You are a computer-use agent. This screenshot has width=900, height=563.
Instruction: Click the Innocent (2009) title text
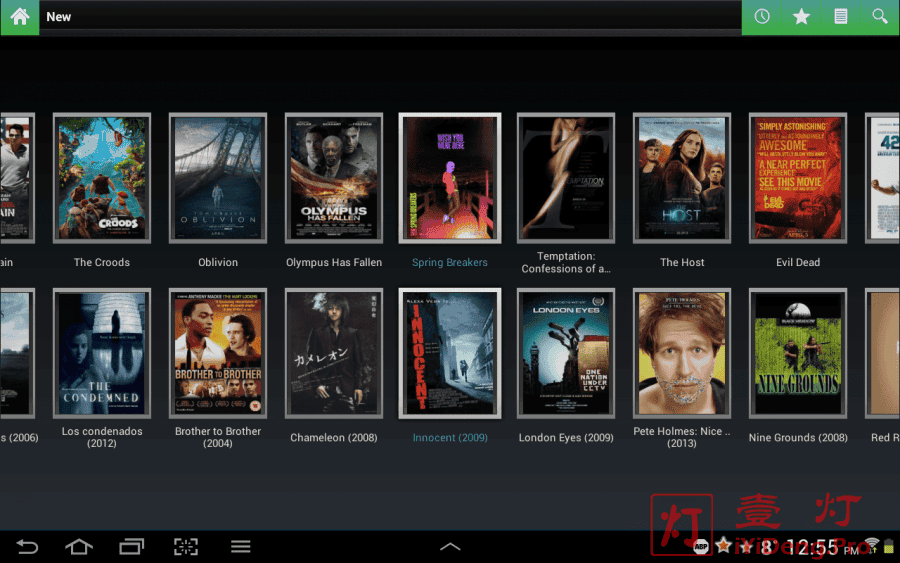[x=450, y=438]
